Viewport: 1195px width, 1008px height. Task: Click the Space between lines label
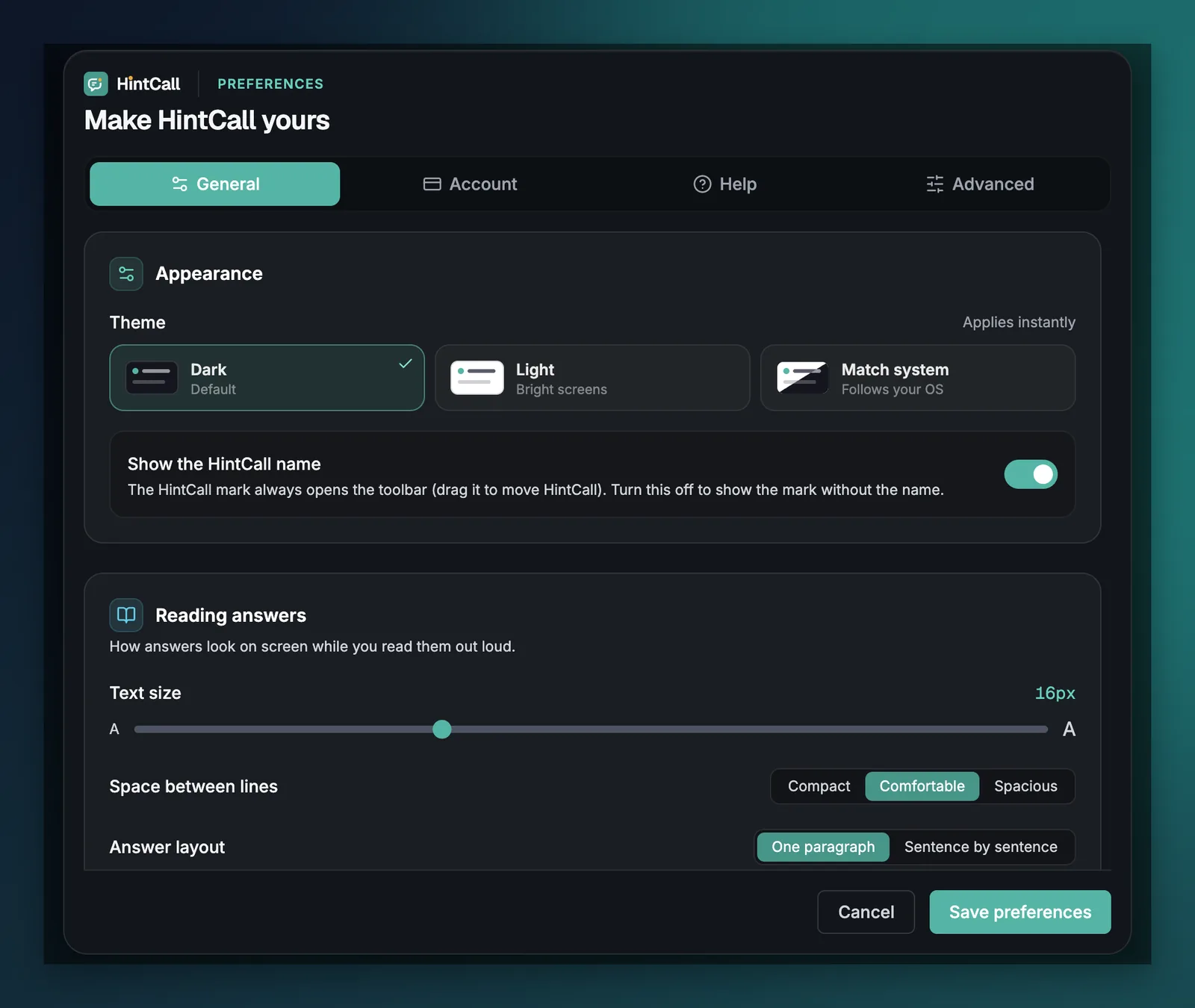[x=193, y=786]
